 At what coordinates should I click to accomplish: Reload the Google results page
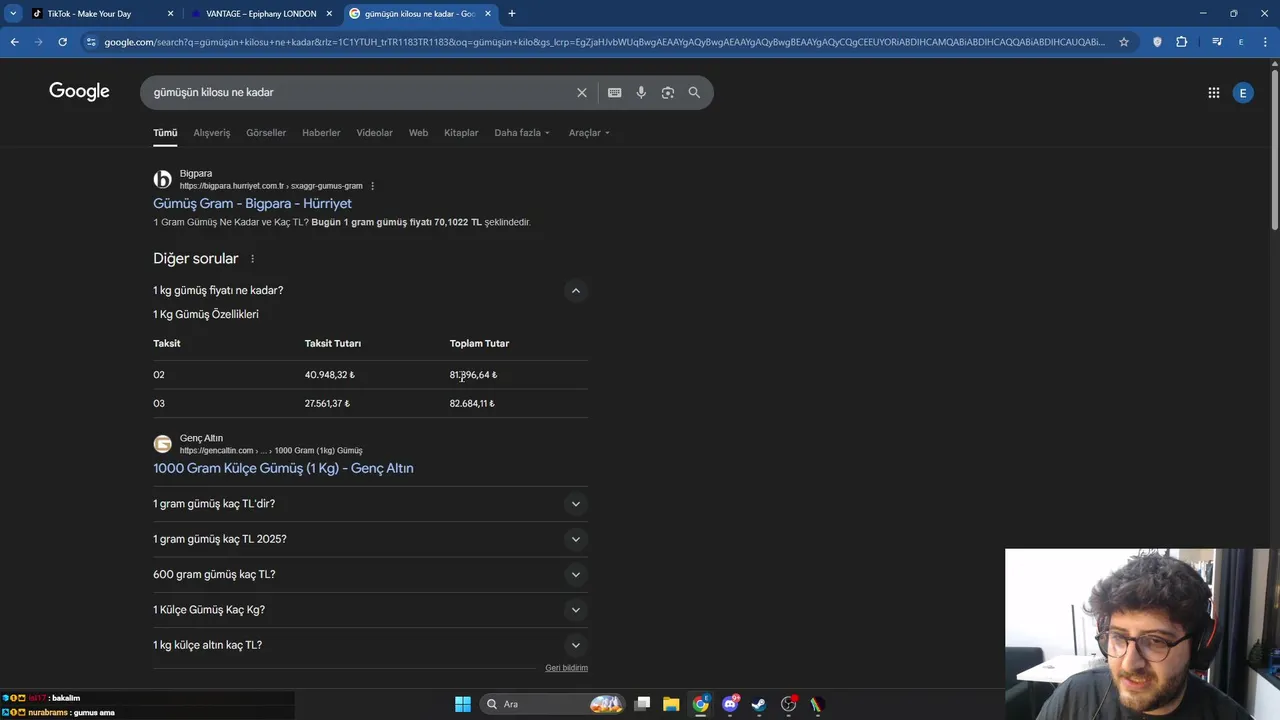62,42
